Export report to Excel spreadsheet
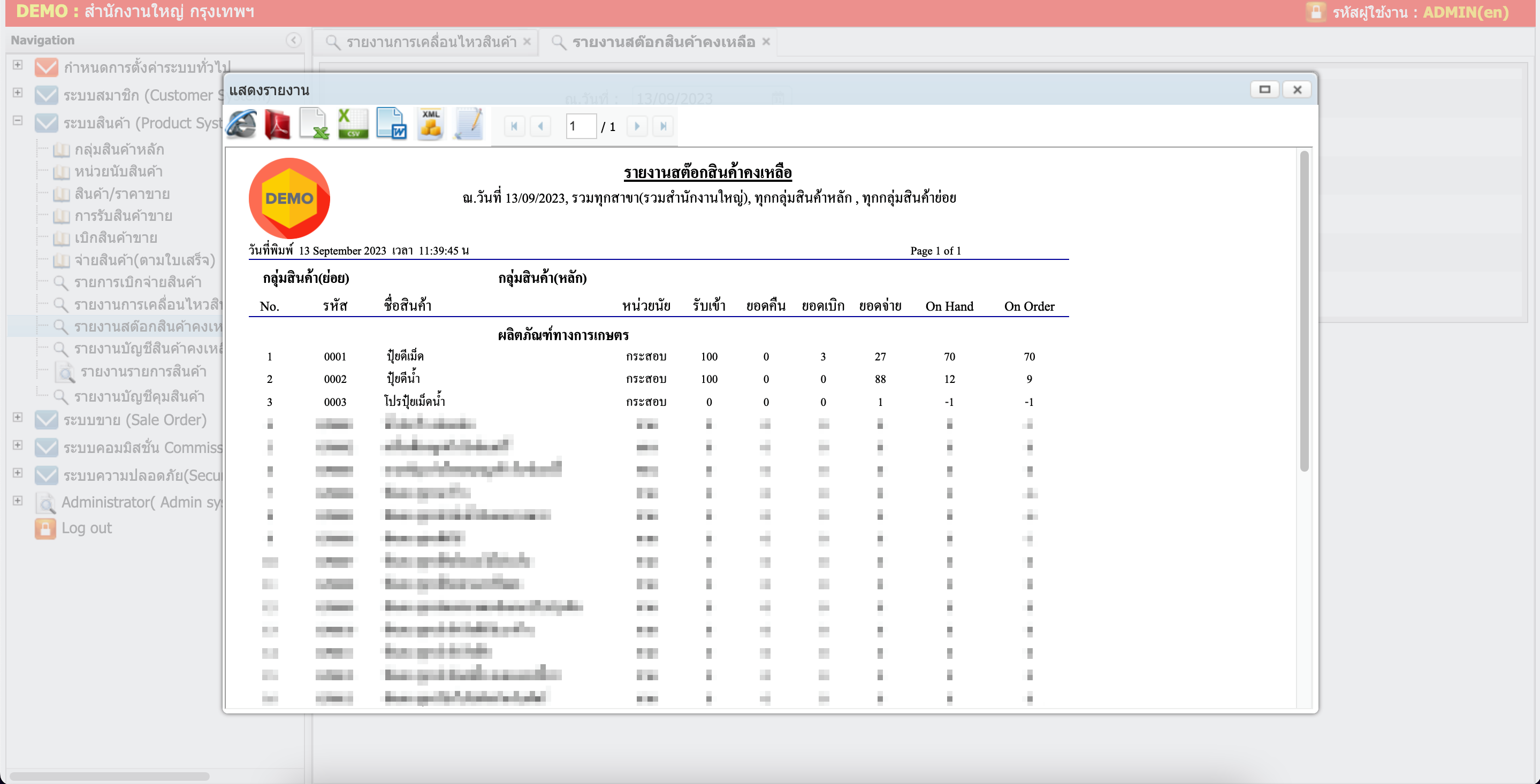 314,125
